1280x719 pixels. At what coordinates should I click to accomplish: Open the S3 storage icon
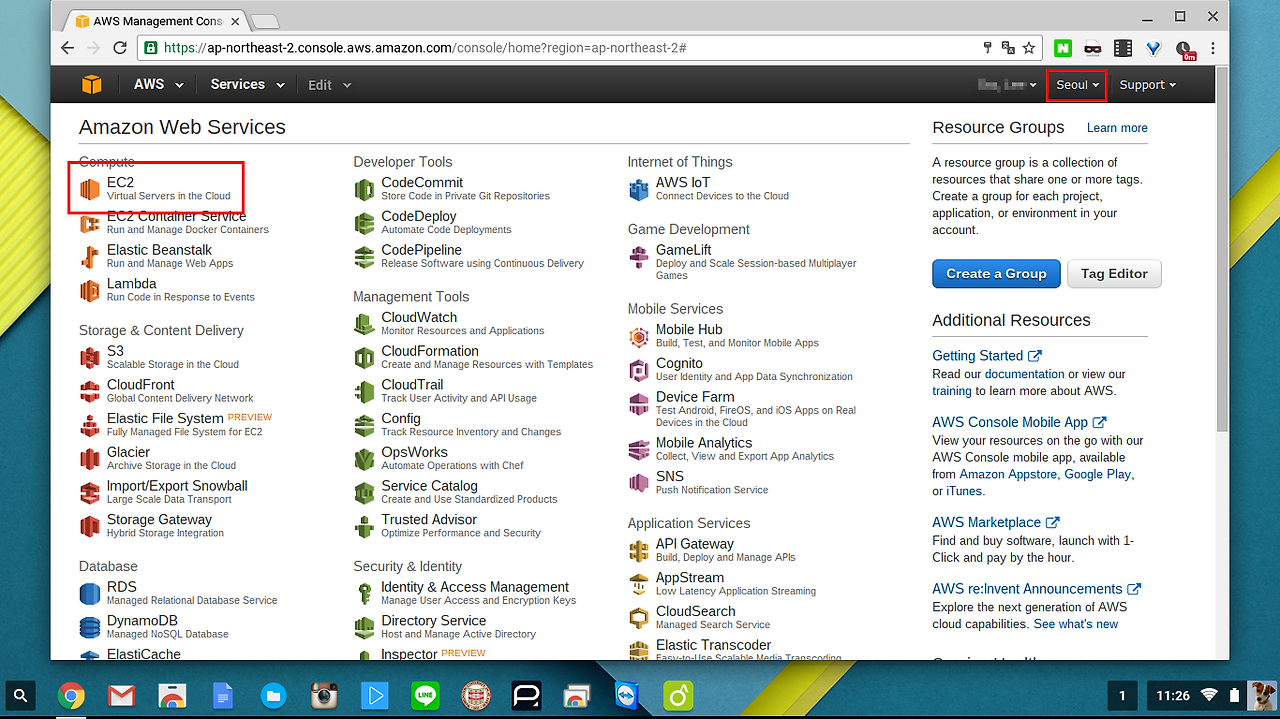pos(90,358)
